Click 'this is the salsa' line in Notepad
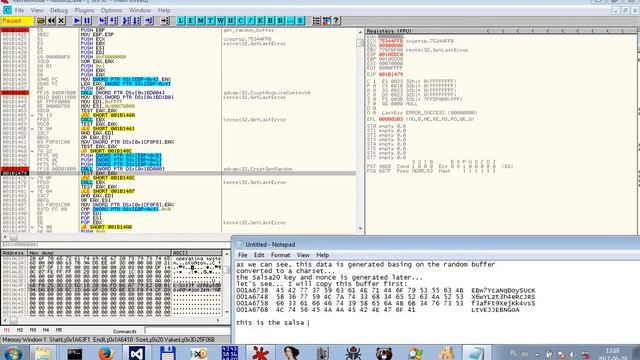640x360 pixels. click(270, 322)
